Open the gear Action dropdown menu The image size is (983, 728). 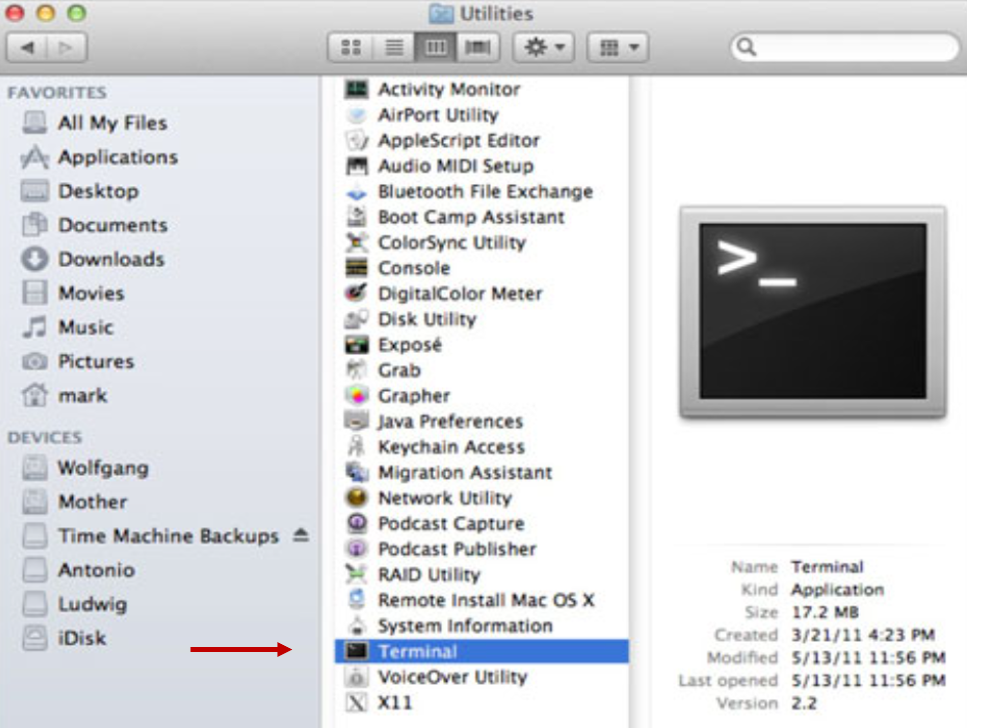544,47
